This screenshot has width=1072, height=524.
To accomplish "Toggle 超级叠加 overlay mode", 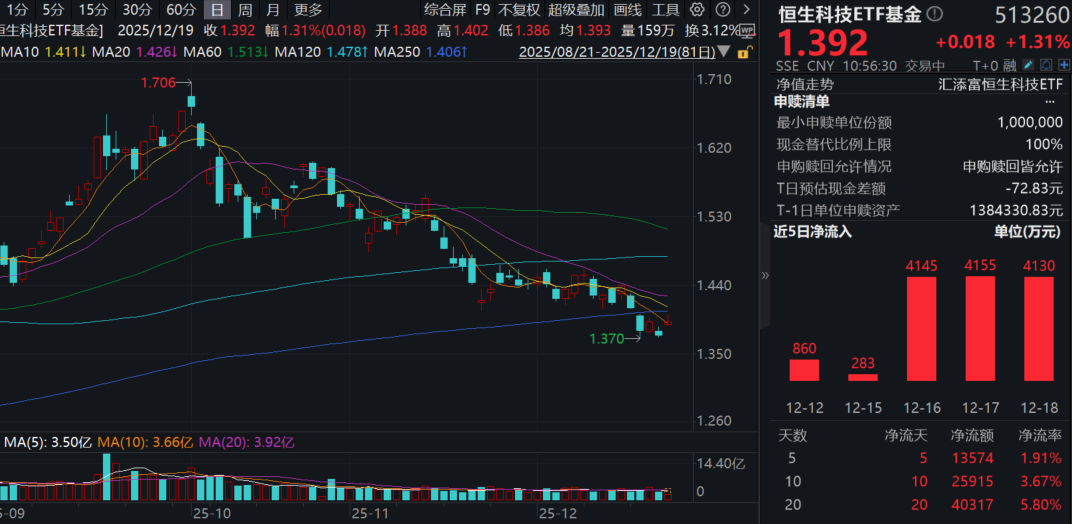I will click(576, 9).
